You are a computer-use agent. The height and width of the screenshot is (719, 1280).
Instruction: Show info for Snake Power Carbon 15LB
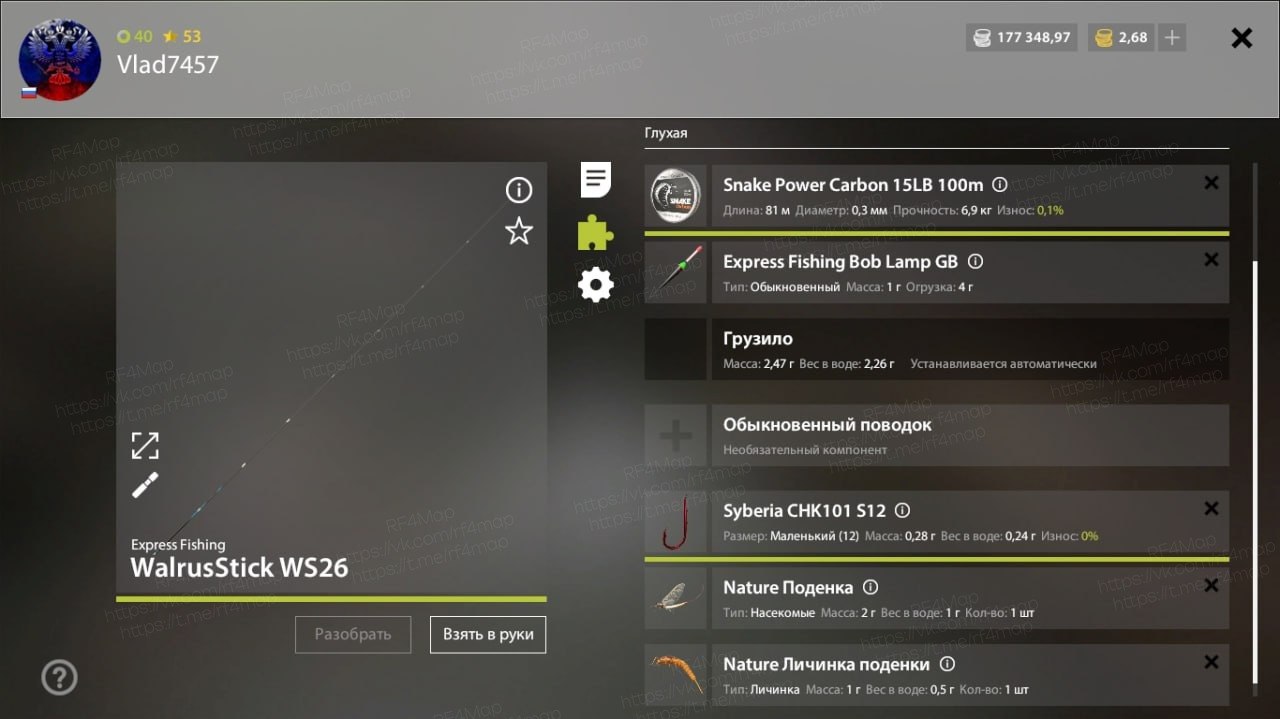click(x=999, y=184)
